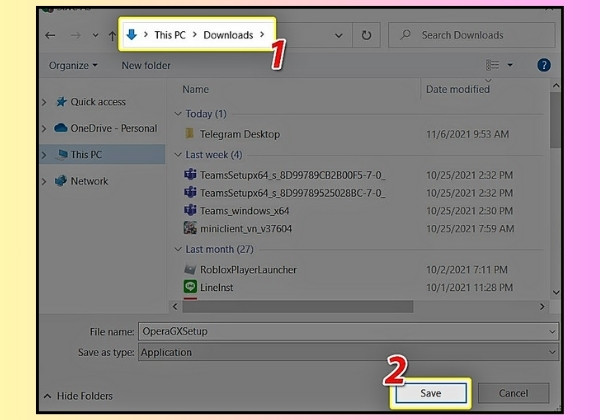Image resolution: width=600 pixels, height=420 pixels.
Task: Sort by Name column
Action: (196, 89)
